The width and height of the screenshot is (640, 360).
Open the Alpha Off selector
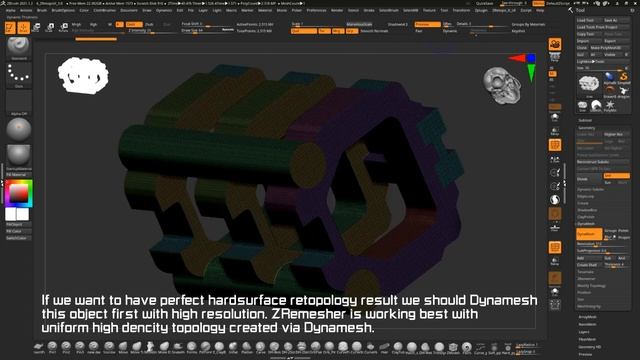(18, 102)
